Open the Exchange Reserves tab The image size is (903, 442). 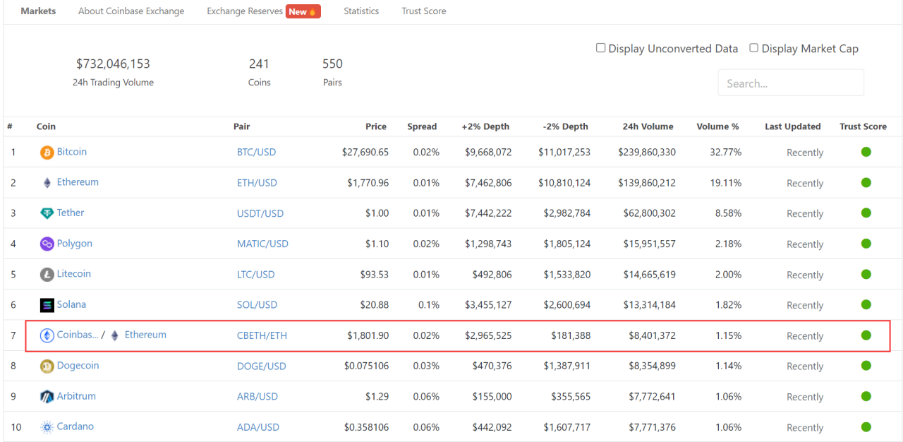coord(245,11)
